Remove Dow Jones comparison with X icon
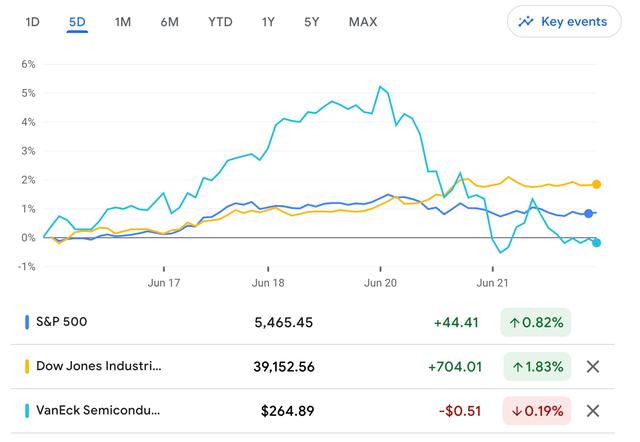 pos(592,367)
